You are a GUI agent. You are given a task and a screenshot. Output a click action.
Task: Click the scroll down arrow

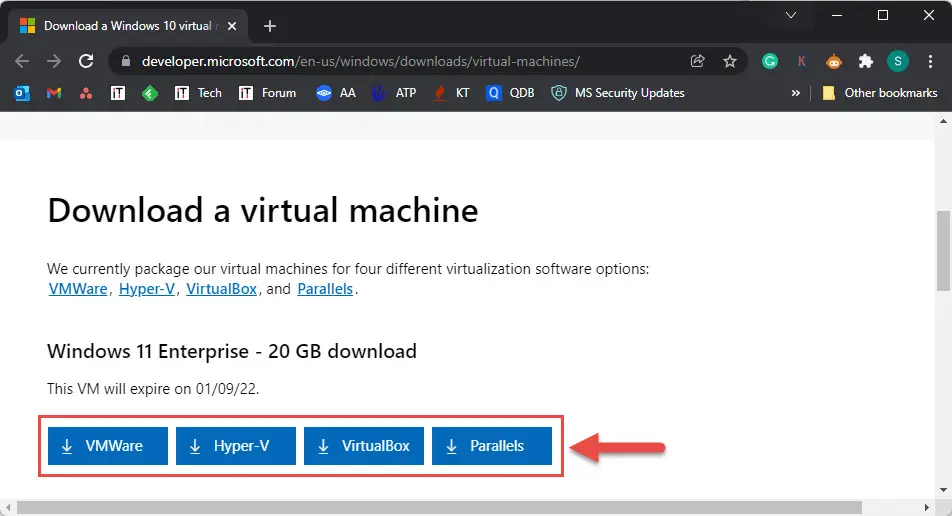click(x=944, y=490)
